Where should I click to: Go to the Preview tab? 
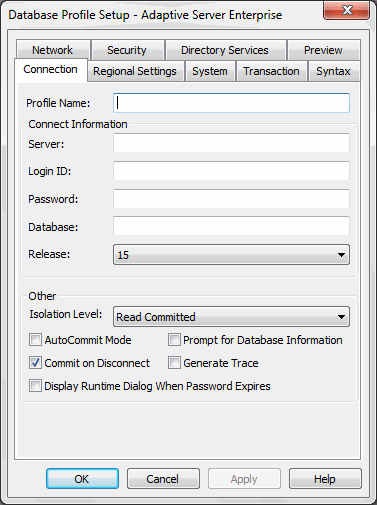pyautogui.click(x=323, y=50)
